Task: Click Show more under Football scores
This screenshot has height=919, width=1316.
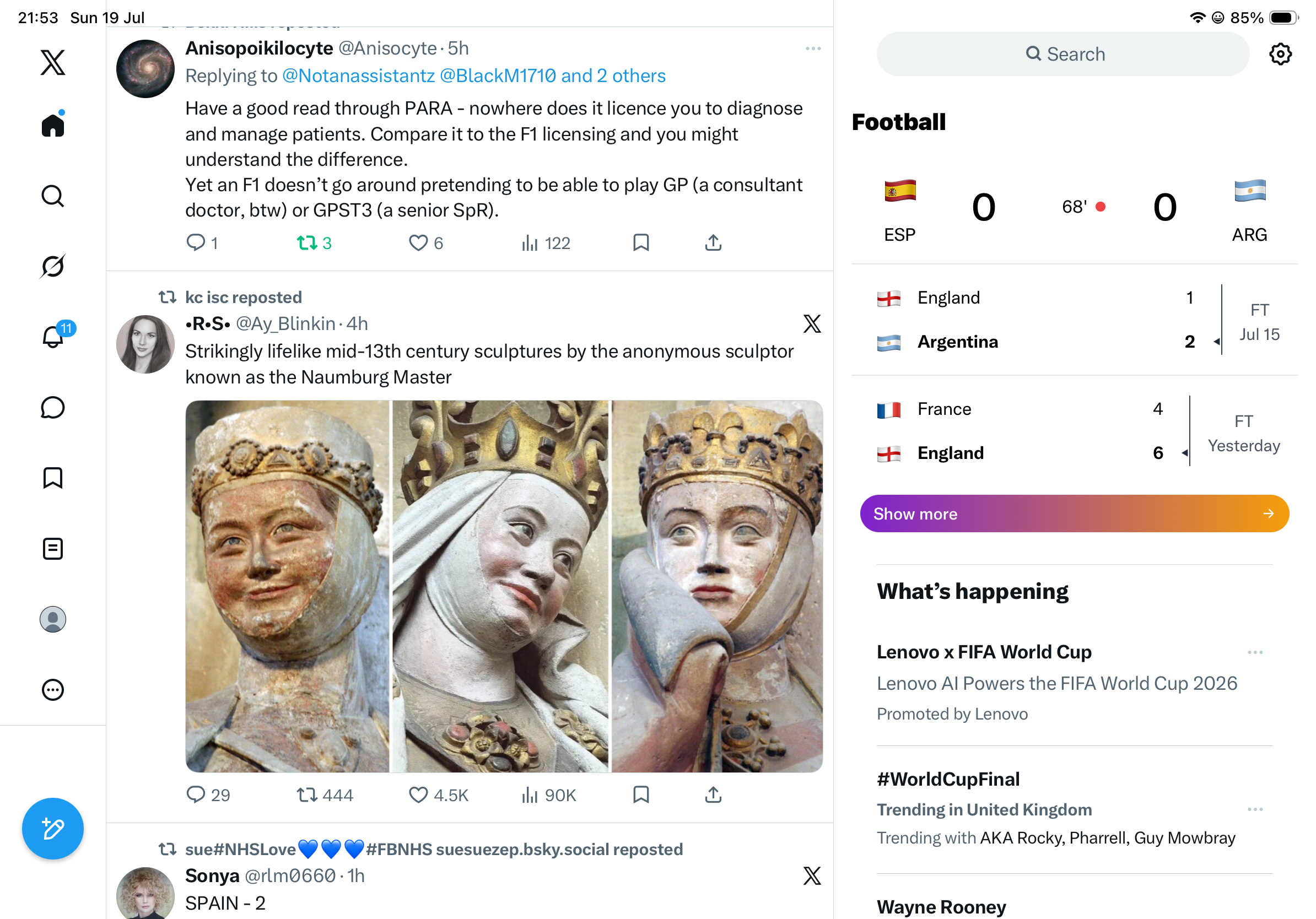Action: click(1074, 513)
